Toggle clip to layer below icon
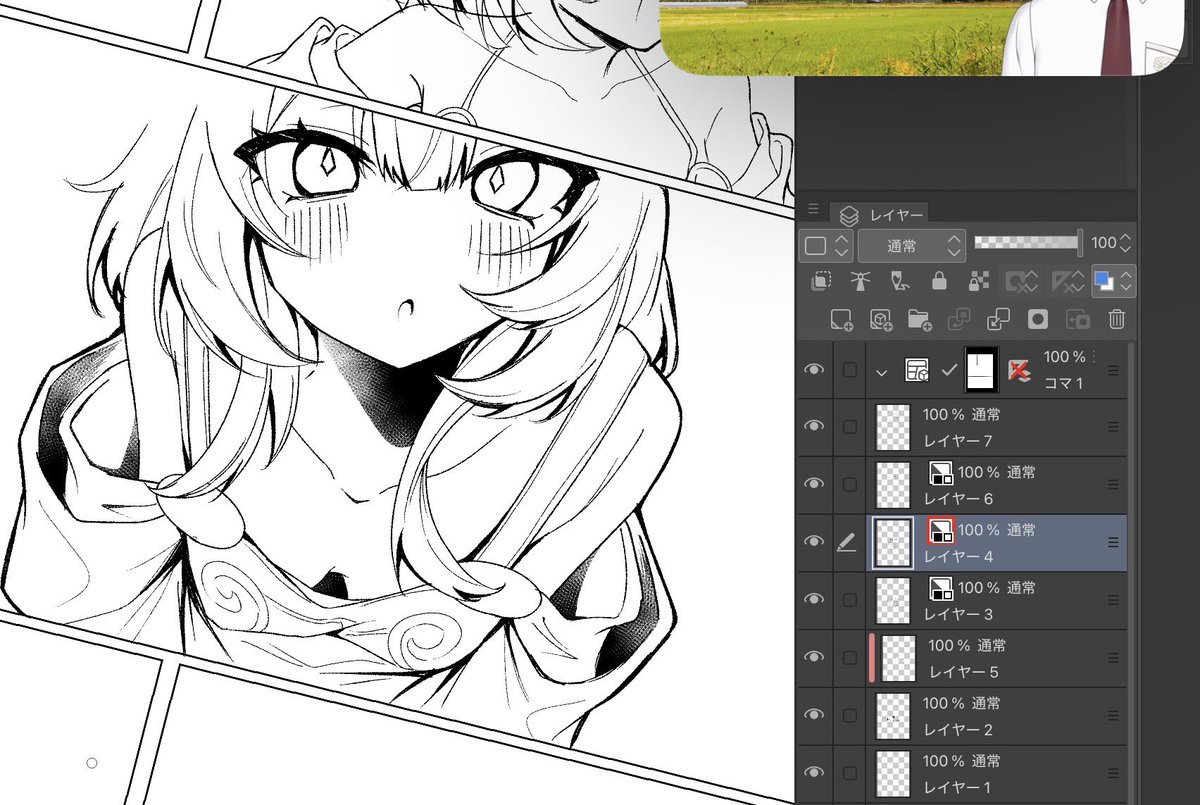This screenshot has height=805, width=1200. pyautogui.click(x=820, y=282)
